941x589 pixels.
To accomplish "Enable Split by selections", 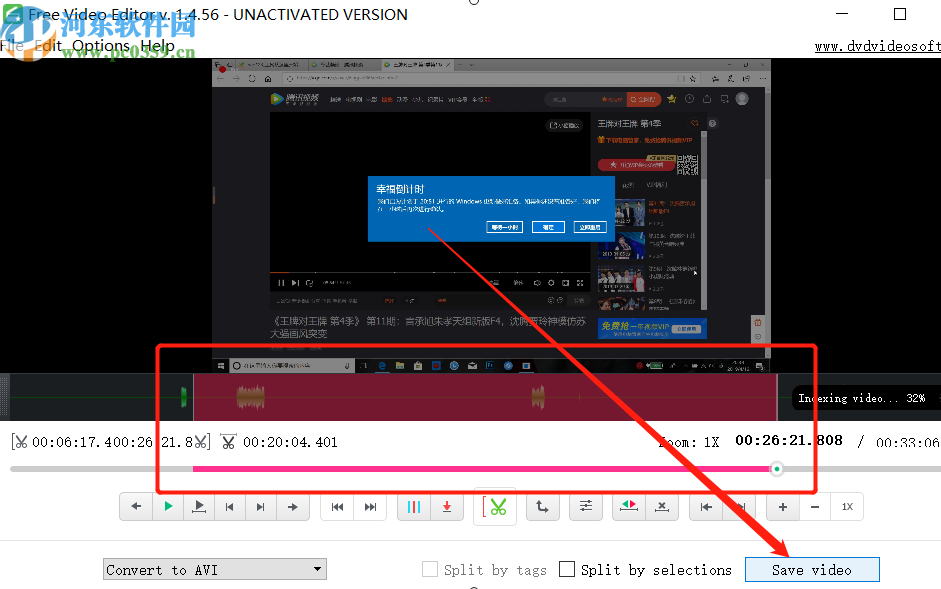I will tap(566, 569).
